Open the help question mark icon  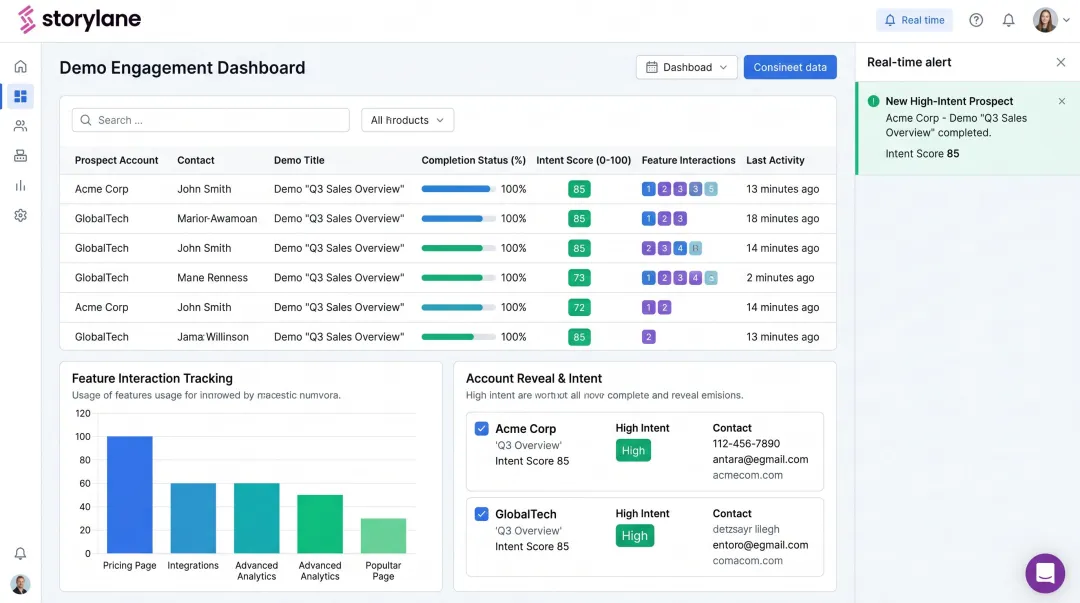(976, 20)
